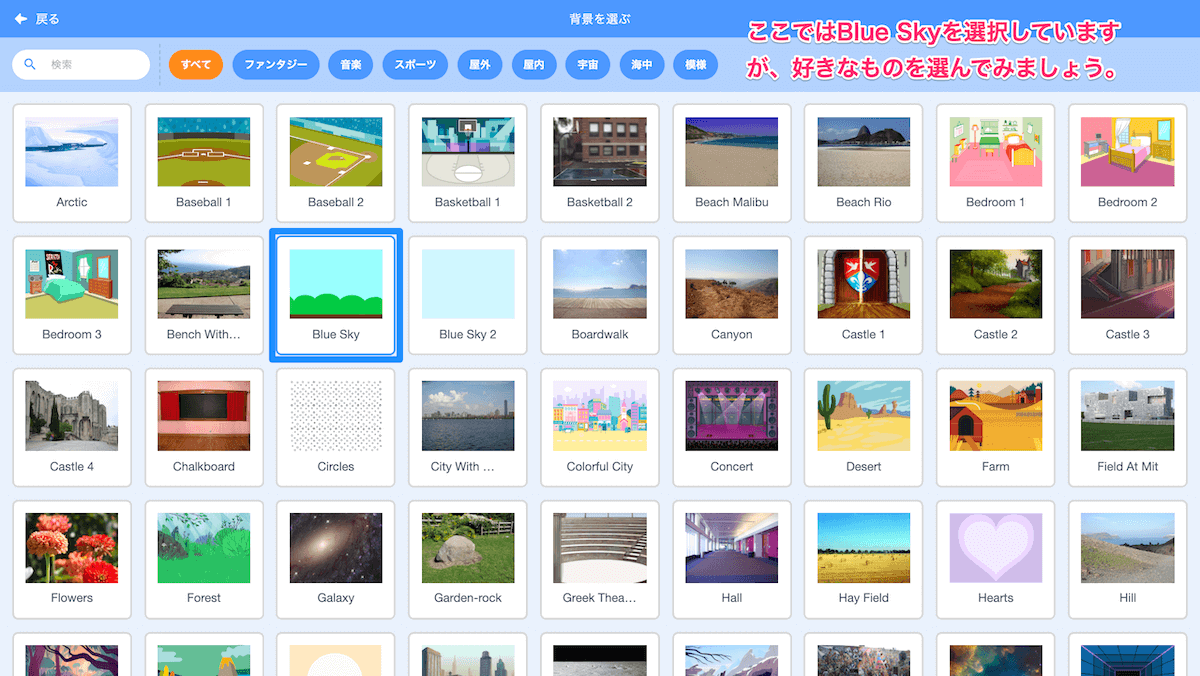The width and height of the screenshot is (1200, 676).
Task: Select the すべて category filter
Action: tap(196, 65)
